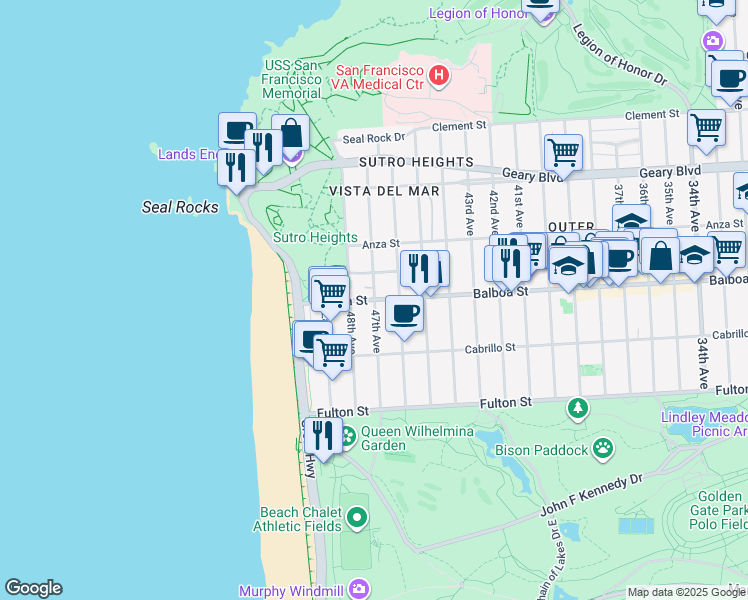Click the restaurant marker beside Queen Wilhelmina Garden
The width and height of the screenshot is (748, 600).
click(x=322, y=435)
